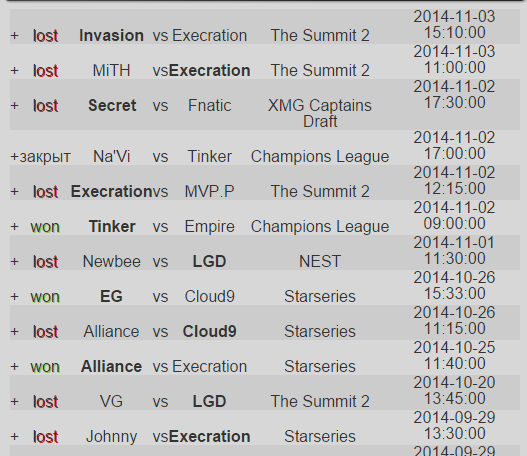Expand the Alliance vs Cloud9 row
527x456 pixels.
(14, 332)
